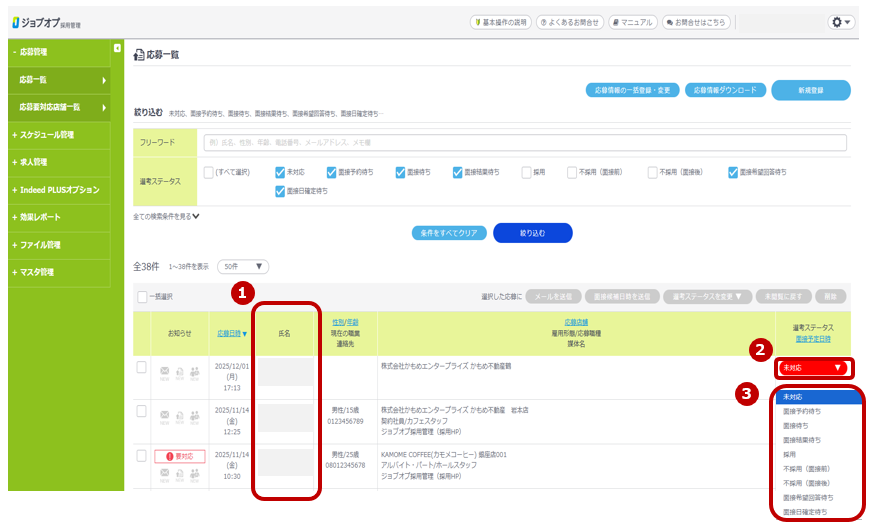Click the 絞り込む filter button
The width and height of the screenshot is (873, 527).
[532, 232]
